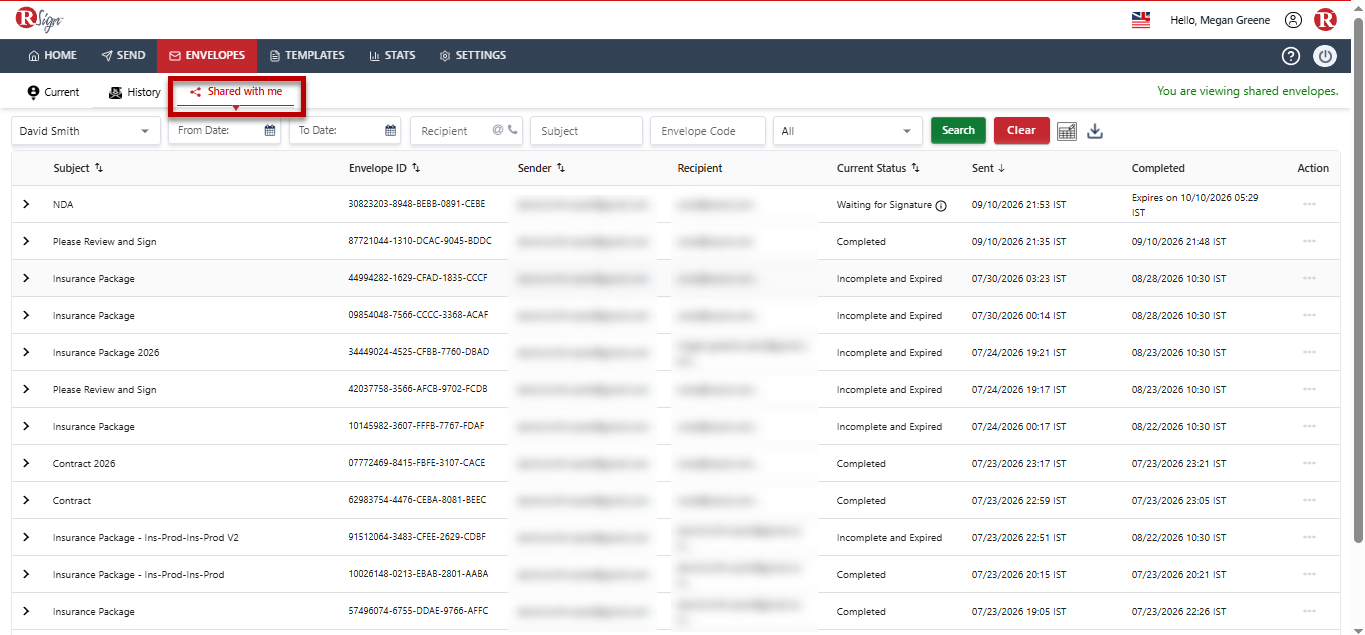This screenshot has width=1365, height=635.
Task: Click the Hello, Megan Greene greeting
Action: (x=1220, y=20)
